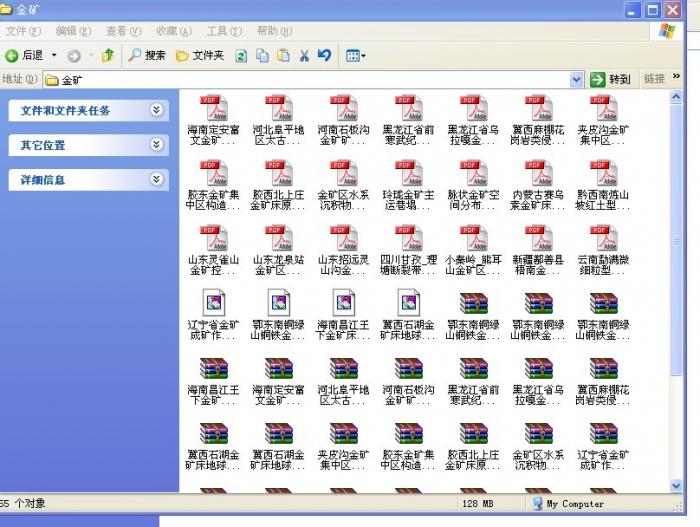The height and width of the screenshot is (527, 700).
Task: Click the Up folder toolbar icon
Action: (x=107, y=55)
